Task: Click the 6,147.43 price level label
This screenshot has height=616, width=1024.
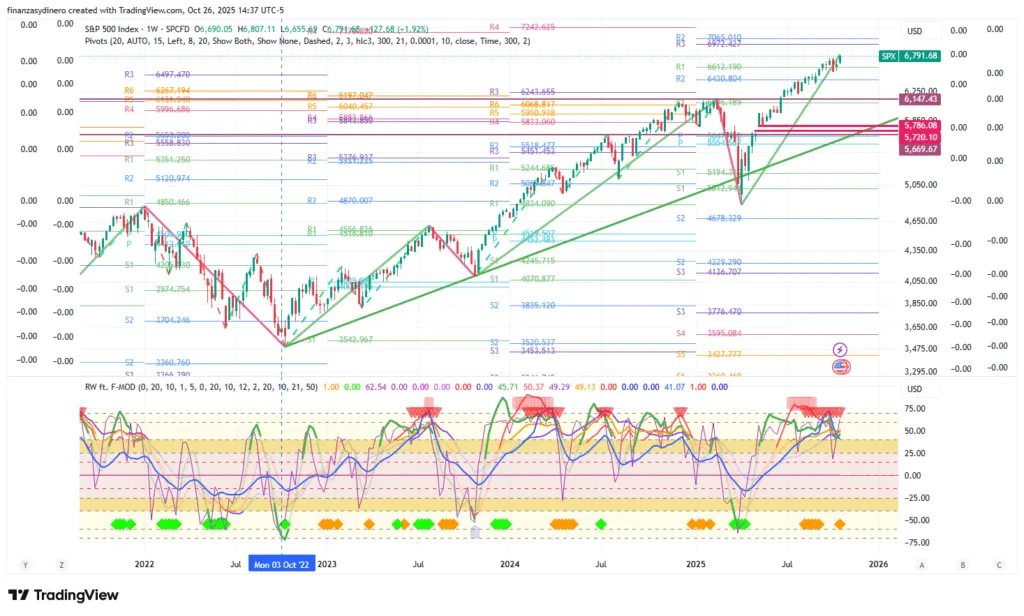Action: click(x=918, y=99)
